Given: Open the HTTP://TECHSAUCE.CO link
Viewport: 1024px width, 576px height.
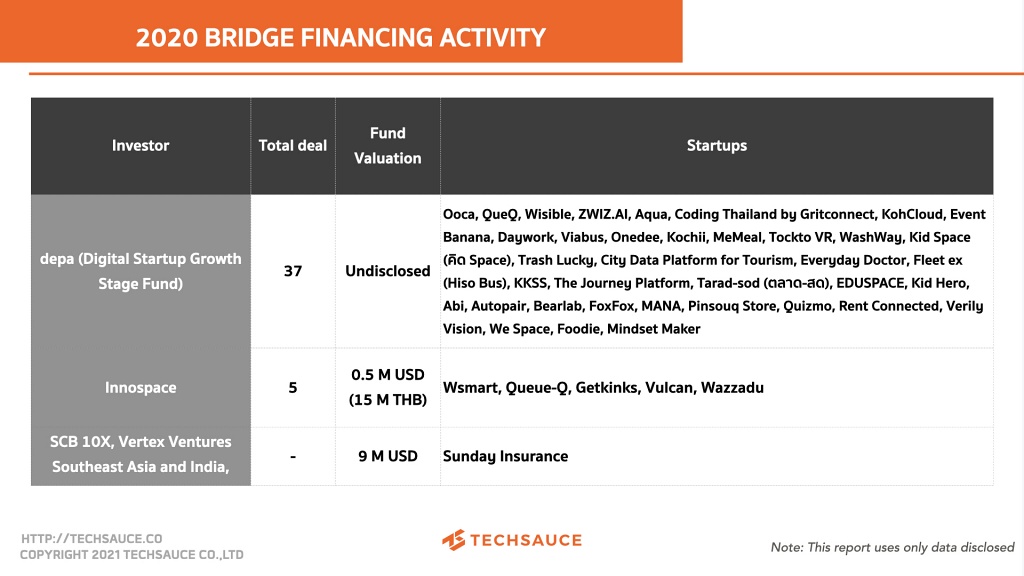Looking at the screenshot, I should coord(92,538).
